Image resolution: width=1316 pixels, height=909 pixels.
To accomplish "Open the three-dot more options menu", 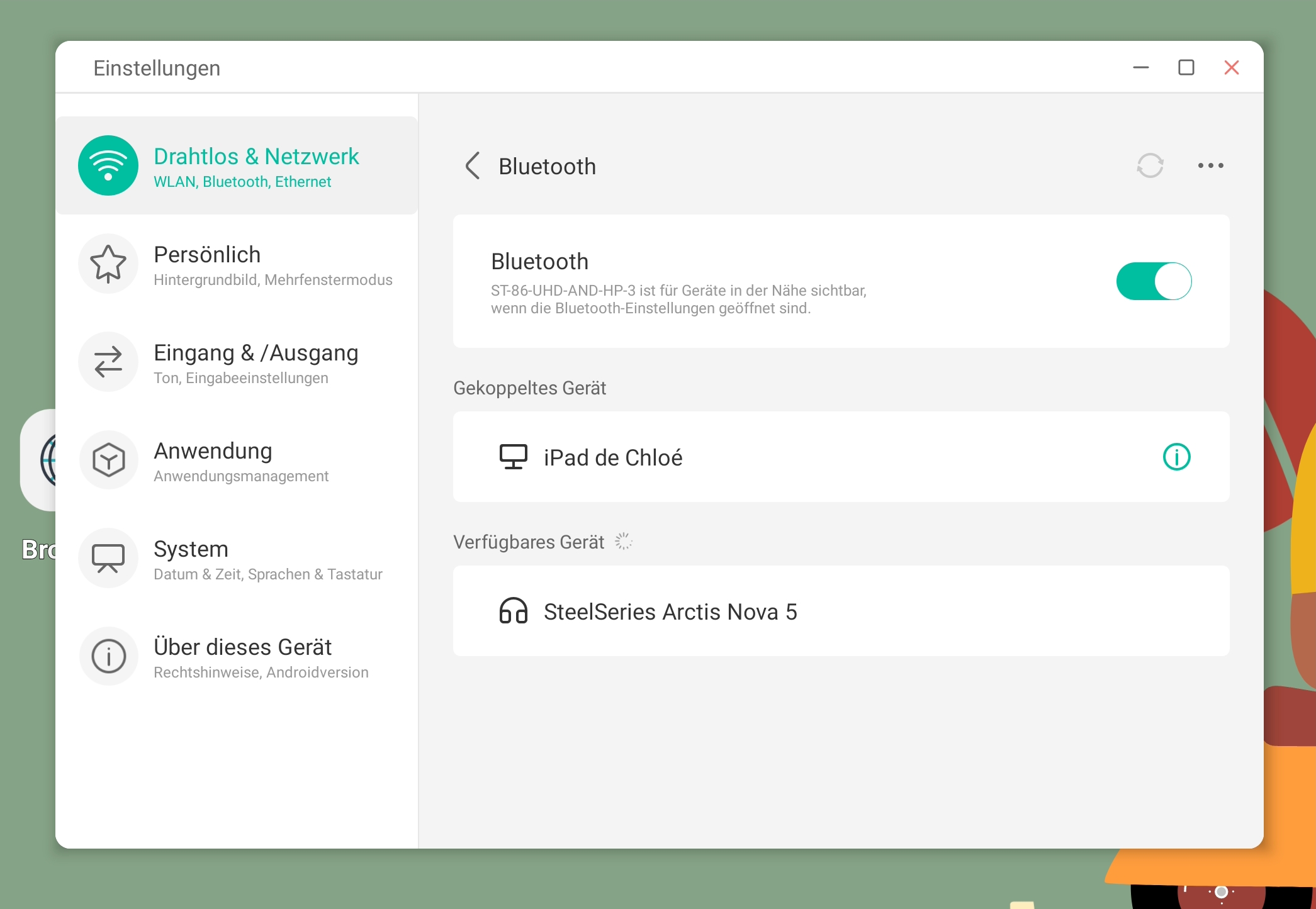I will 1210,165.
